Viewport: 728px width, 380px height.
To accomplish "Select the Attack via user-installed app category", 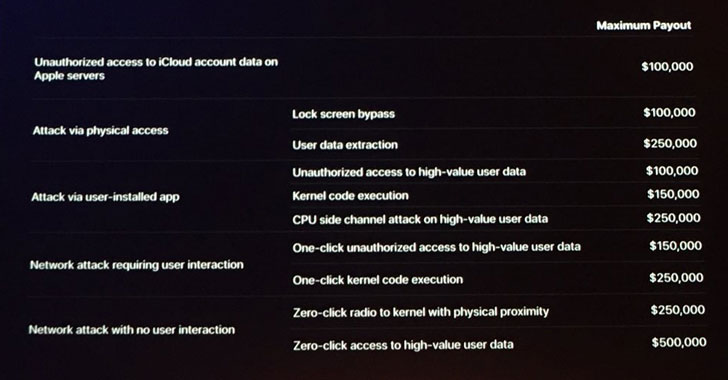I will [105, 197].
